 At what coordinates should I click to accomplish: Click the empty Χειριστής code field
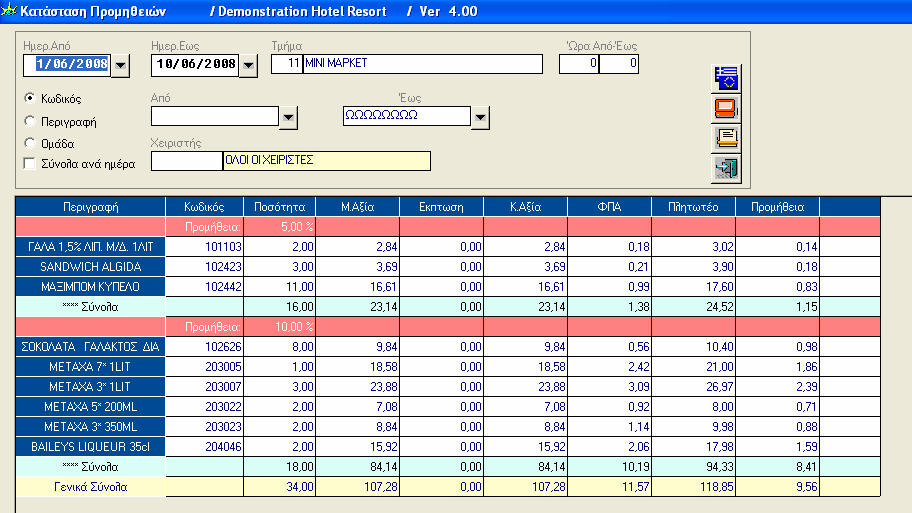(x=187, y=161)
